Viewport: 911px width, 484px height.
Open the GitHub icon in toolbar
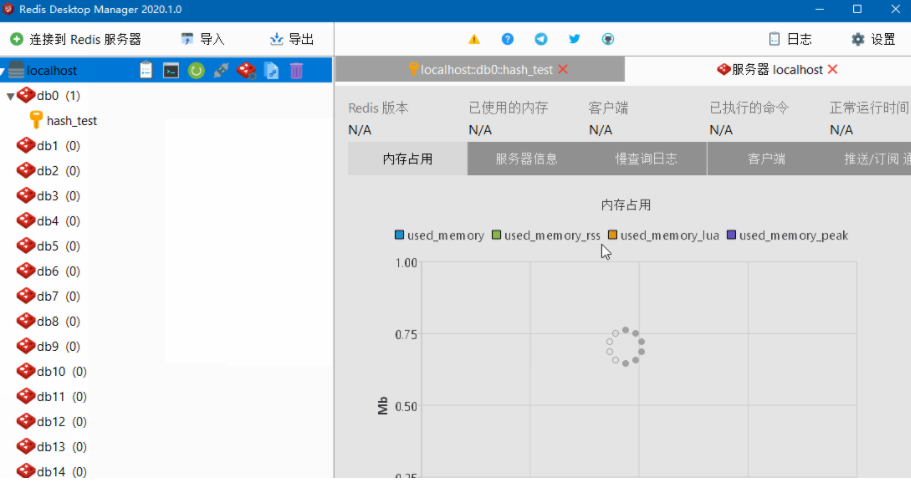[608, 39]
